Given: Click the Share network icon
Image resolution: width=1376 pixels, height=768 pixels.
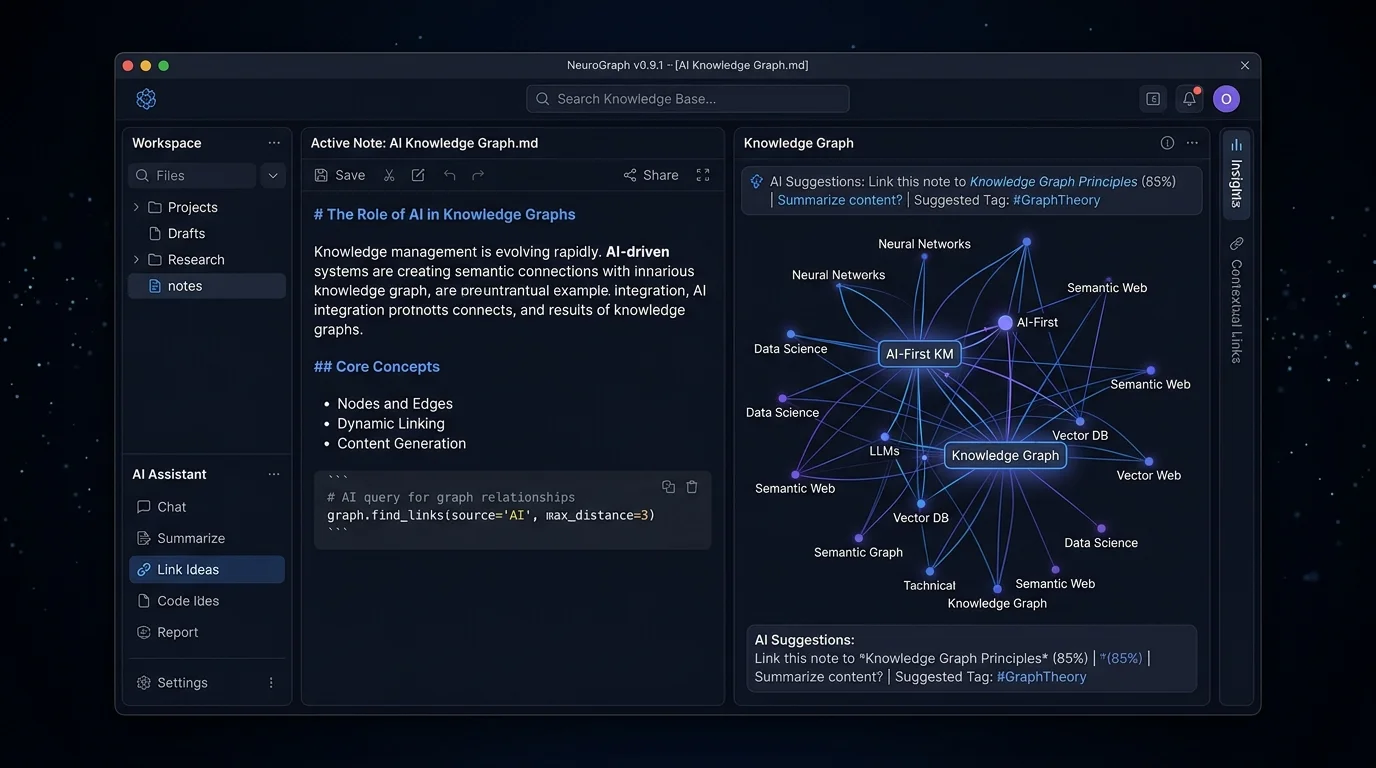Looking at the screenshot, I should click(x=630, y=175).
